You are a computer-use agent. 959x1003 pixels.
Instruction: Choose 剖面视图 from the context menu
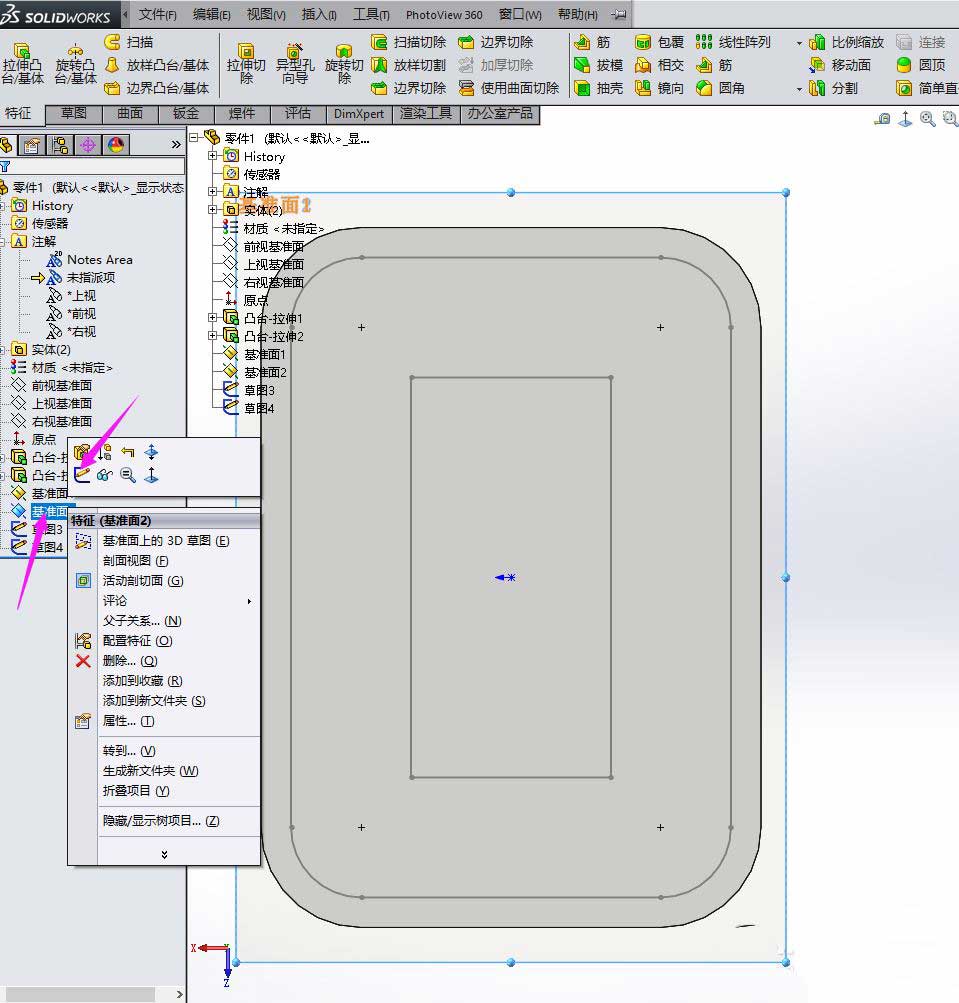pos(164,560)
